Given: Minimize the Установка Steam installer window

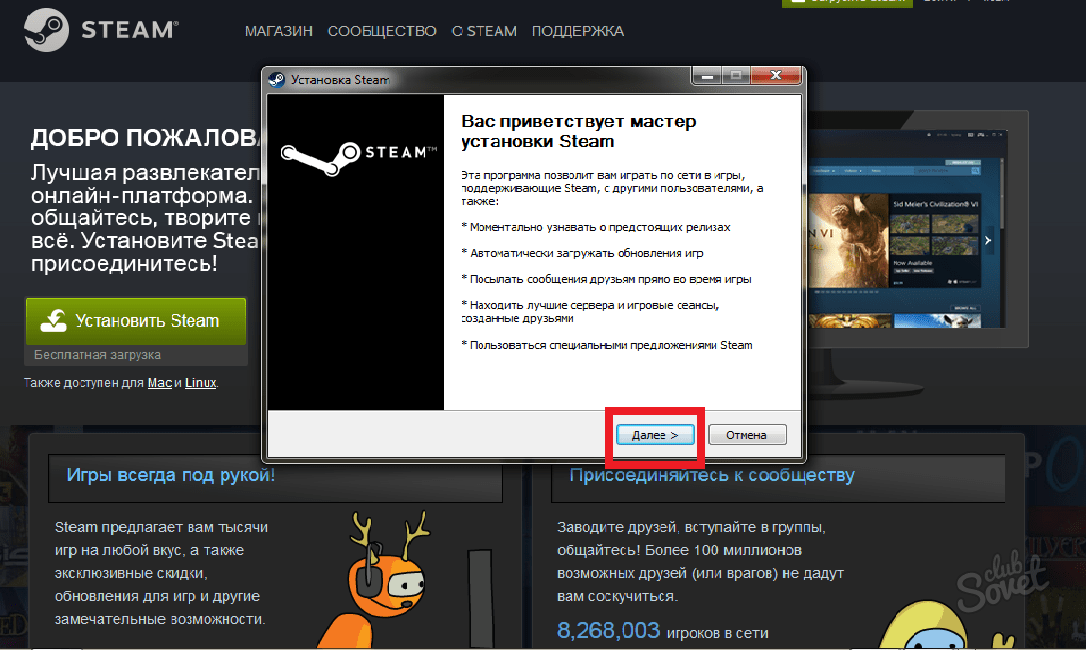Looking at the screenshot, I should [x=707, y=76].
